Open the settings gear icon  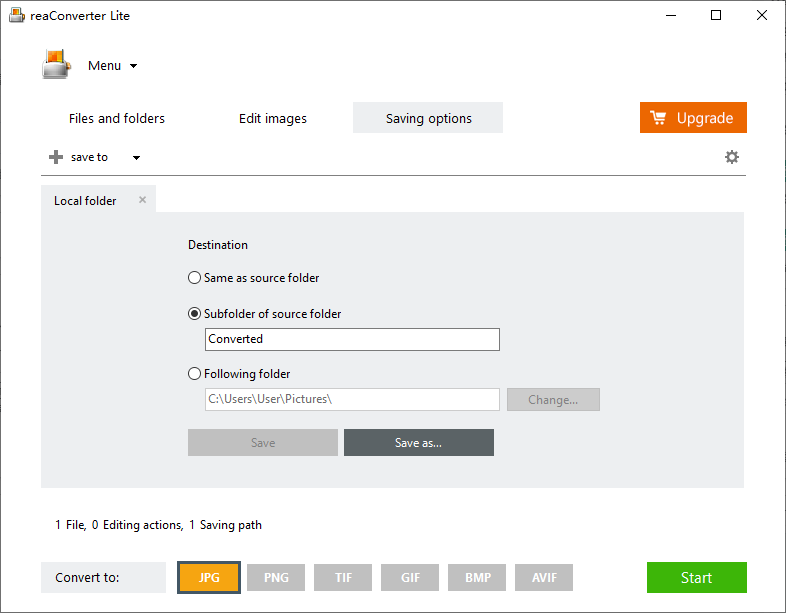pyautogui.click(x=731, y=157)
